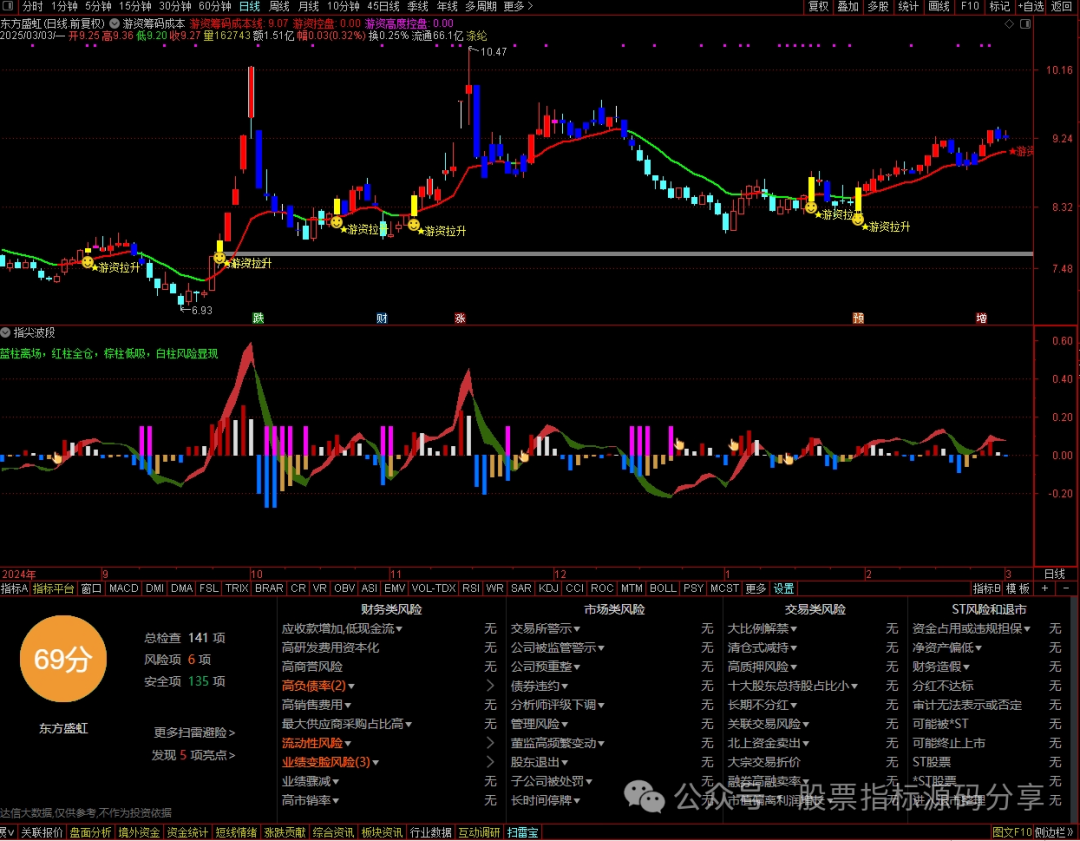The height and width of the screenshot is (841, 1080).
Task: Toggle the 侧边栏 sidebar at bottom right
Action: pyautogui.click(x=1054, y=832)
